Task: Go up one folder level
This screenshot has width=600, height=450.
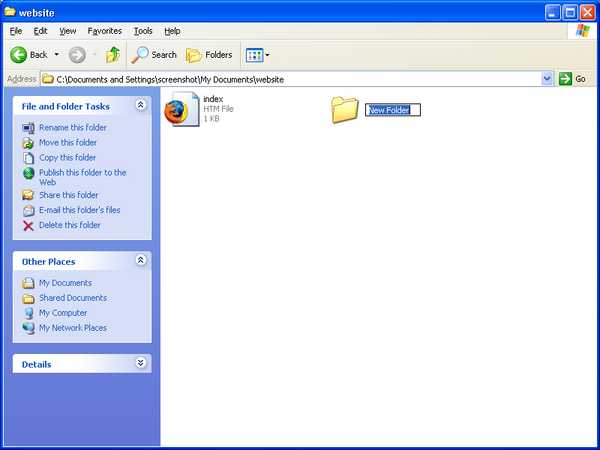Action: click(x=112, y=55)
